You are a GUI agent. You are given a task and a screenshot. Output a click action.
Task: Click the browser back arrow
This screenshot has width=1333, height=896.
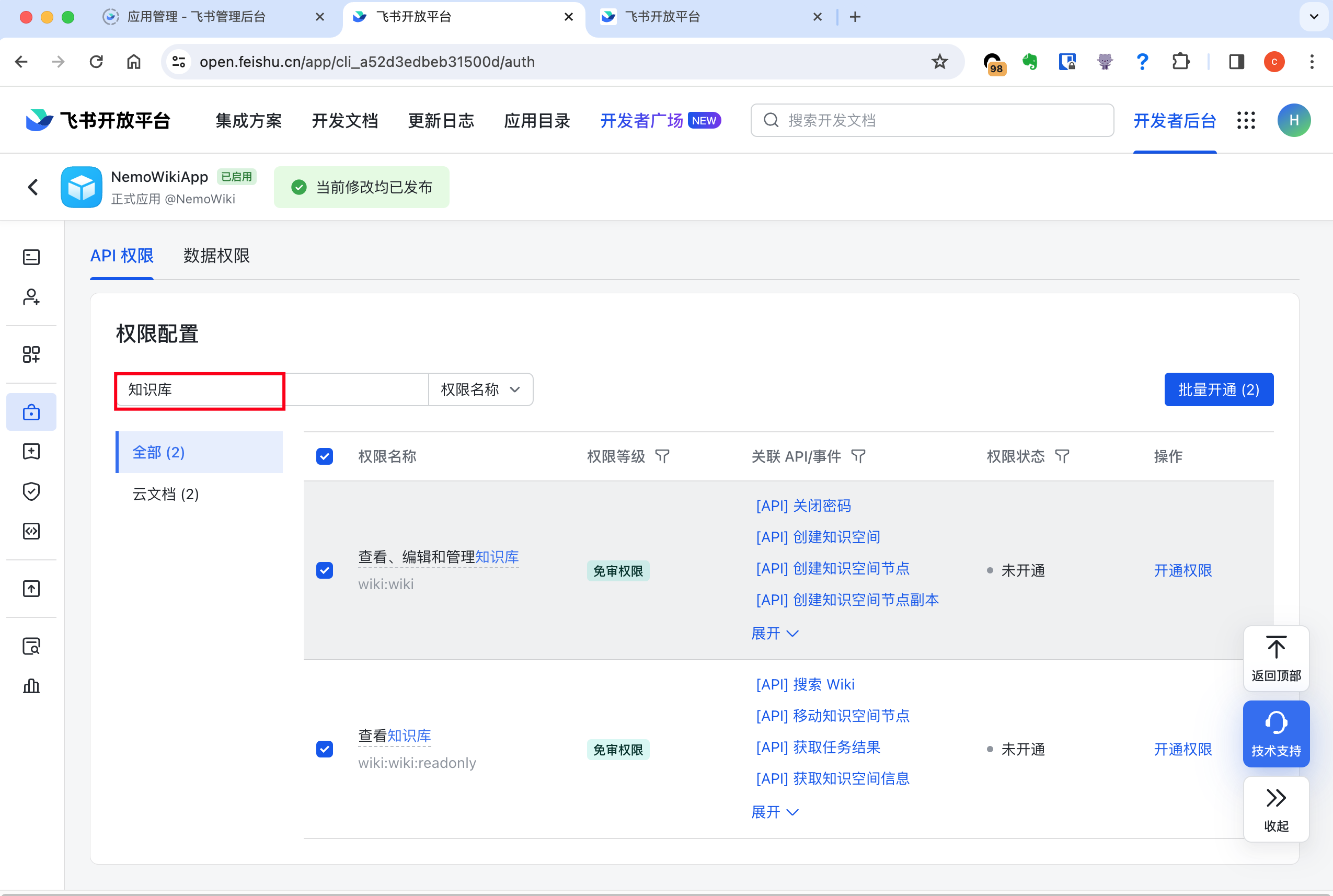point(21,62)
